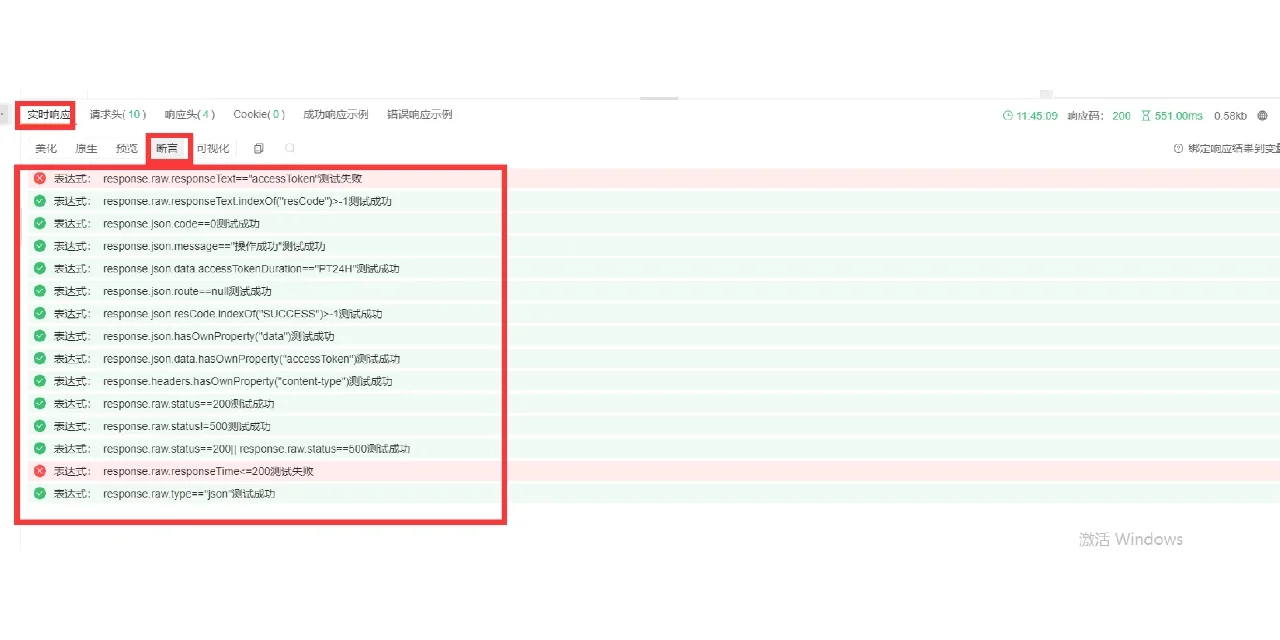Click success icon for status==200 row

[x=40, y=403]
